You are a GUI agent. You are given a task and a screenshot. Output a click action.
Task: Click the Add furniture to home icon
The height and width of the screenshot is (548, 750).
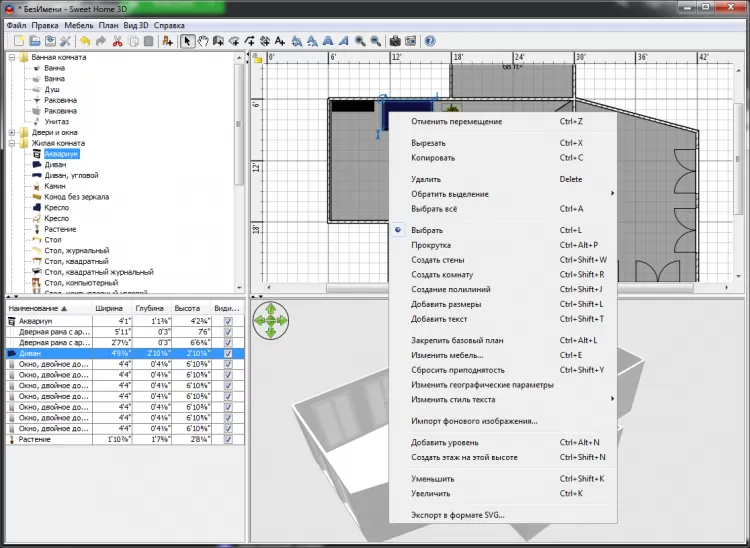tap(167, 41)
